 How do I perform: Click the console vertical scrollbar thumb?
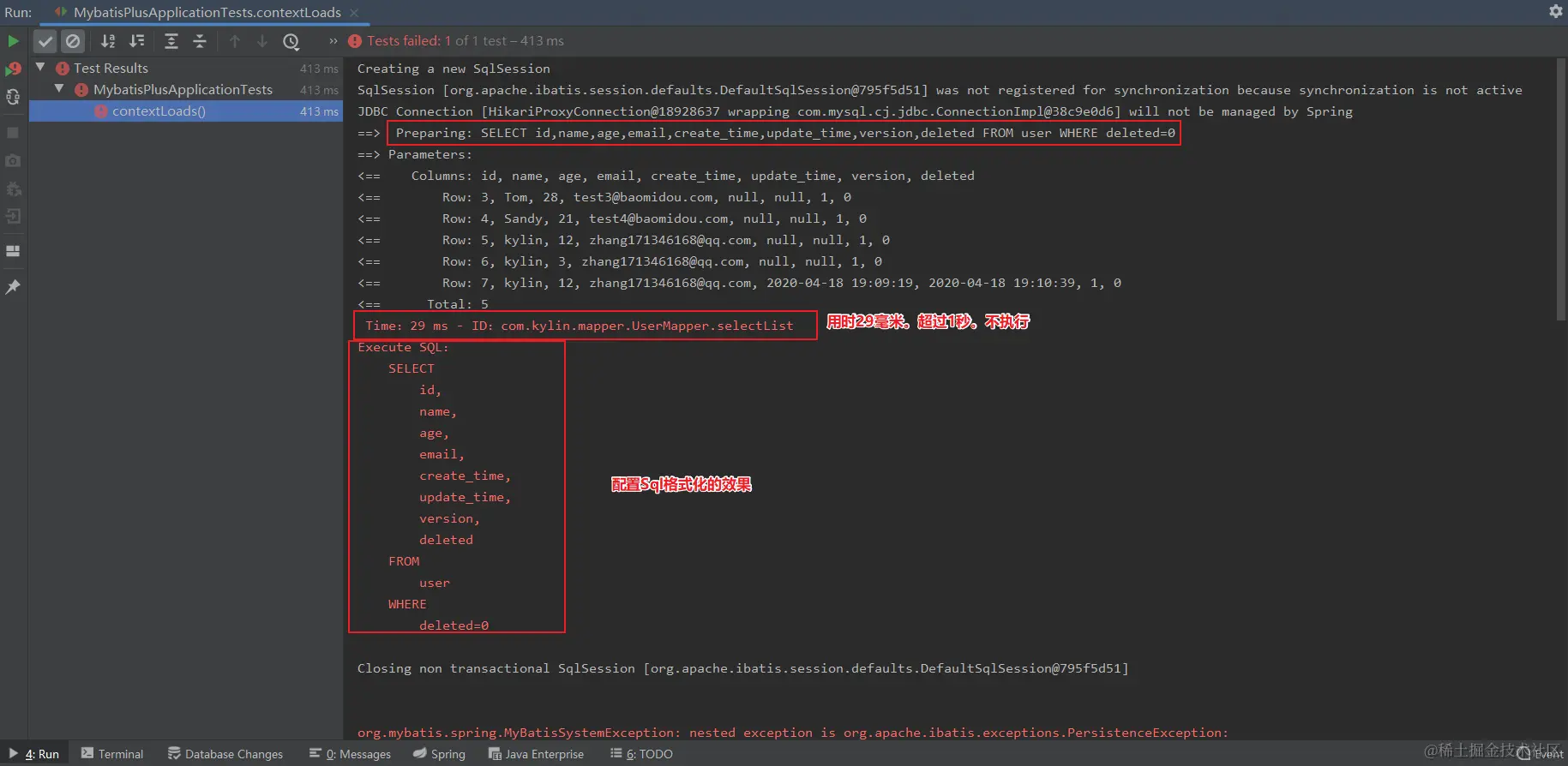(x=1560, y=189)
